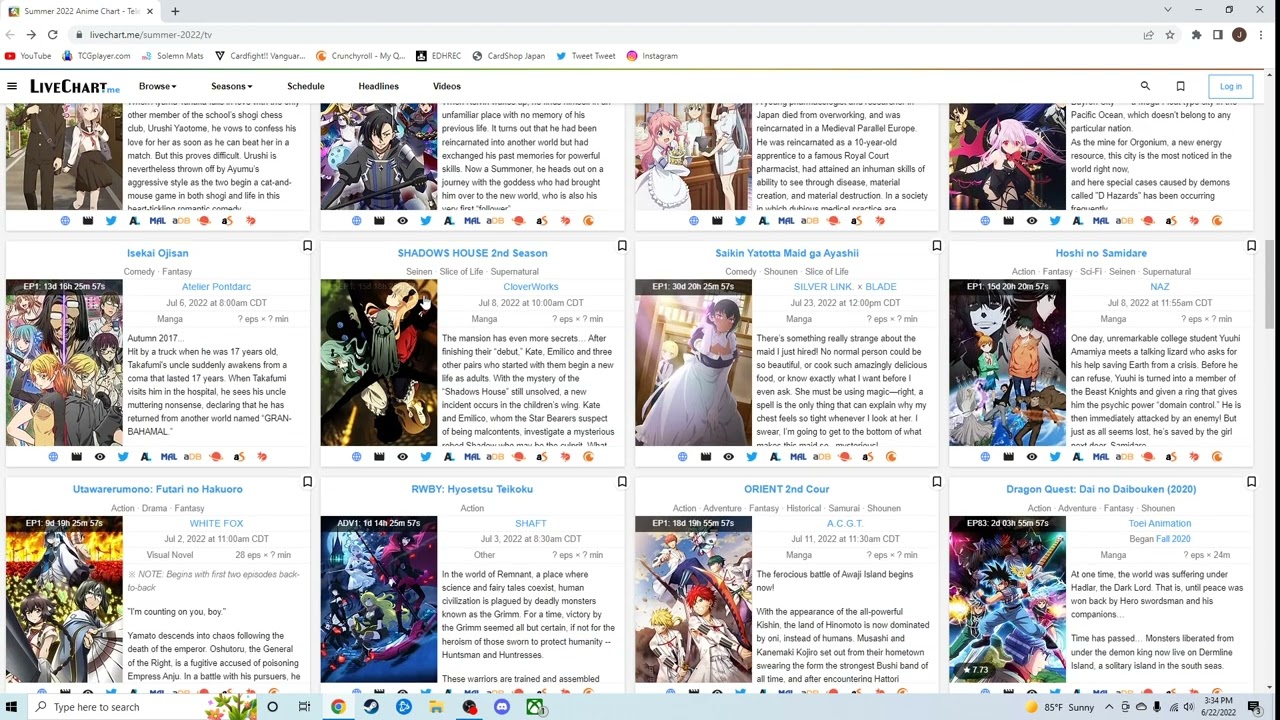1280x720 pixels.
Task: Open the Anime-Planet icon under SHADOWS HOUSE 2nd Season
Action: [x=518, y=457]
